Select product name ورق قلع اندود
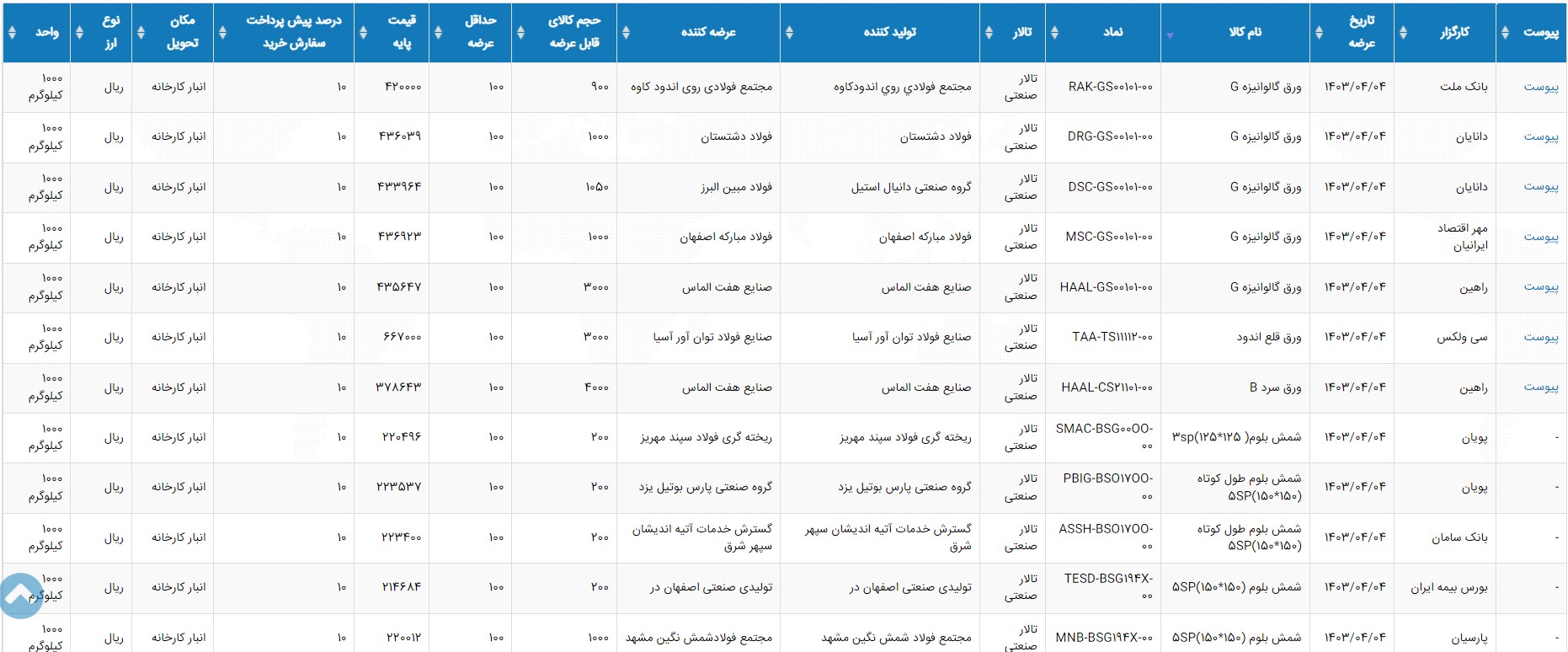The image size is (1568, 652). tap(1269, 337)
